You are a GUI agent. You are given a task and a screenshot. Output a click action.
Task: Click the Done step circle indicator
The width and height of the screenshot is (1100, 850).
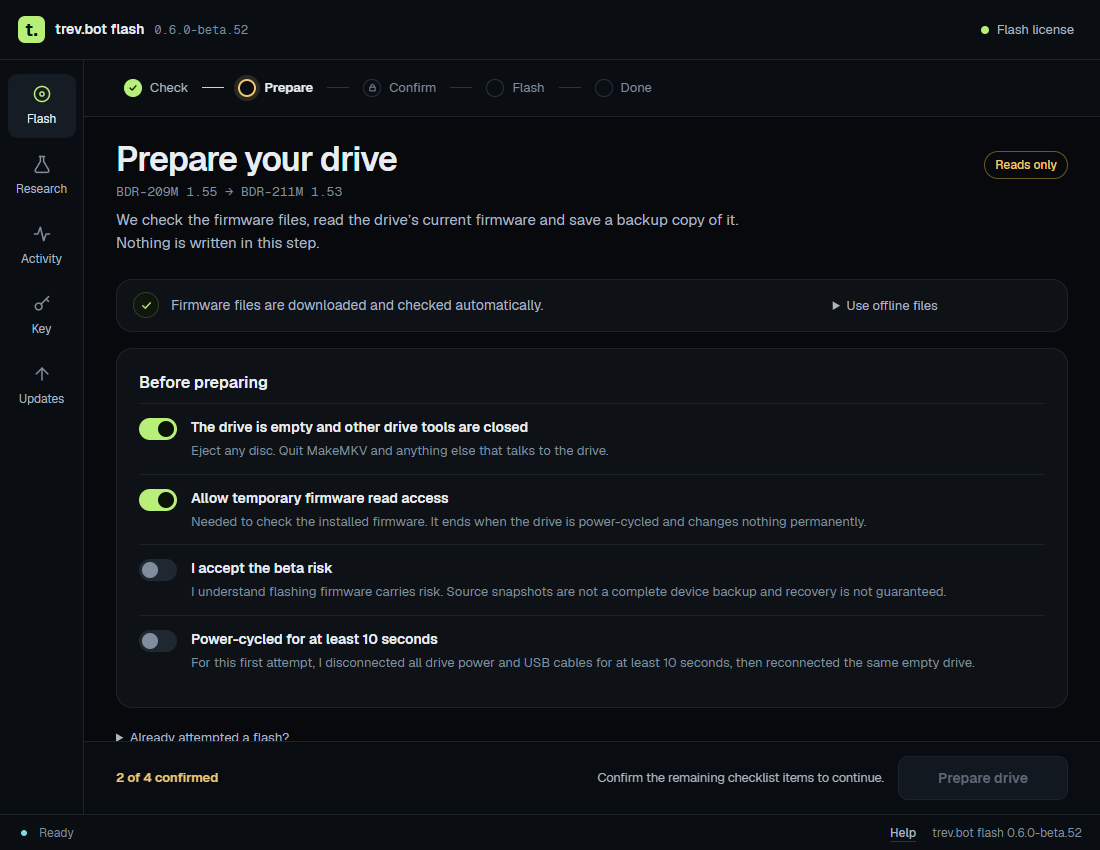click(603, 88)
